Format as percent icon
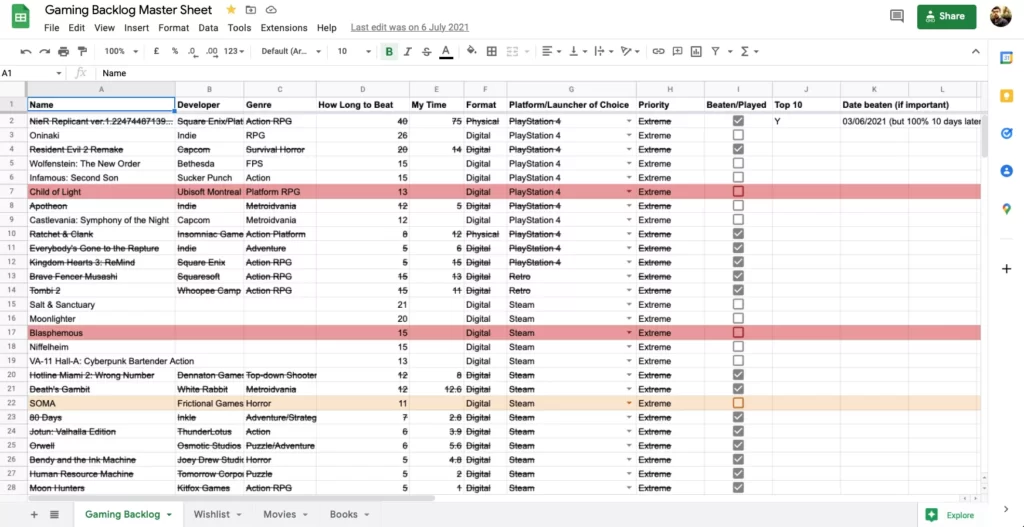Screen dimensions: 1024x527 click(175, 51)
